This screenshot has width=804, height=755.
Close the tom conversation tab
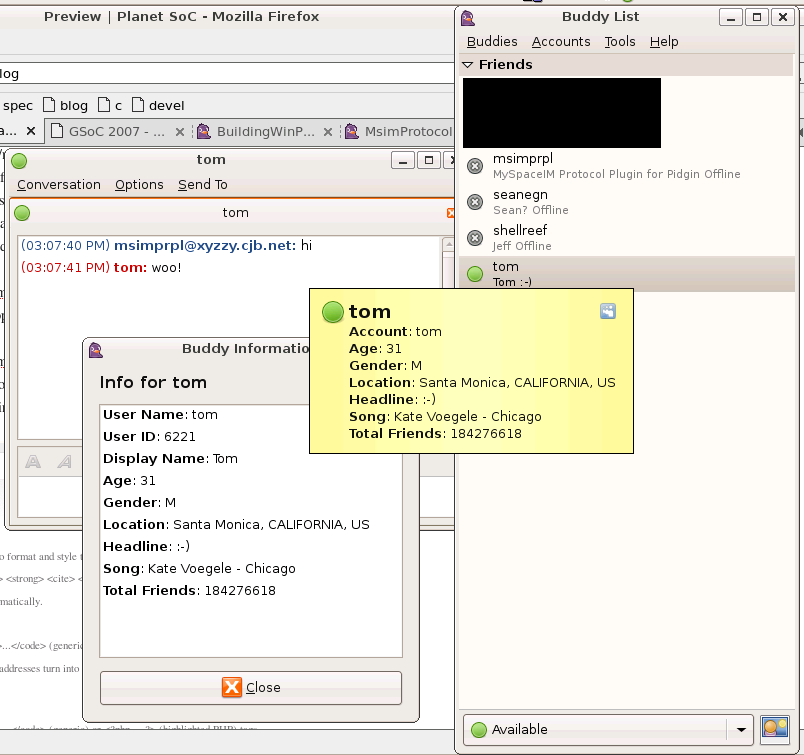[450, 213]
